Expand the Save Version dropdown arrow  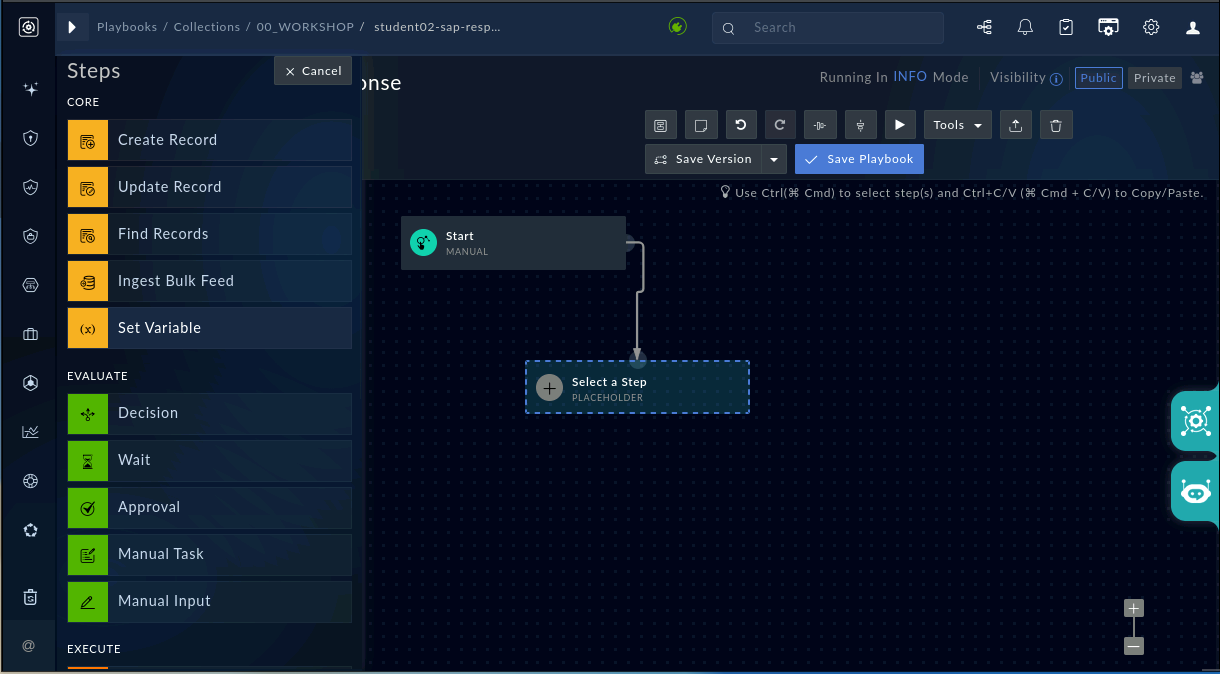pyautogui.click(x=774, y=159)
